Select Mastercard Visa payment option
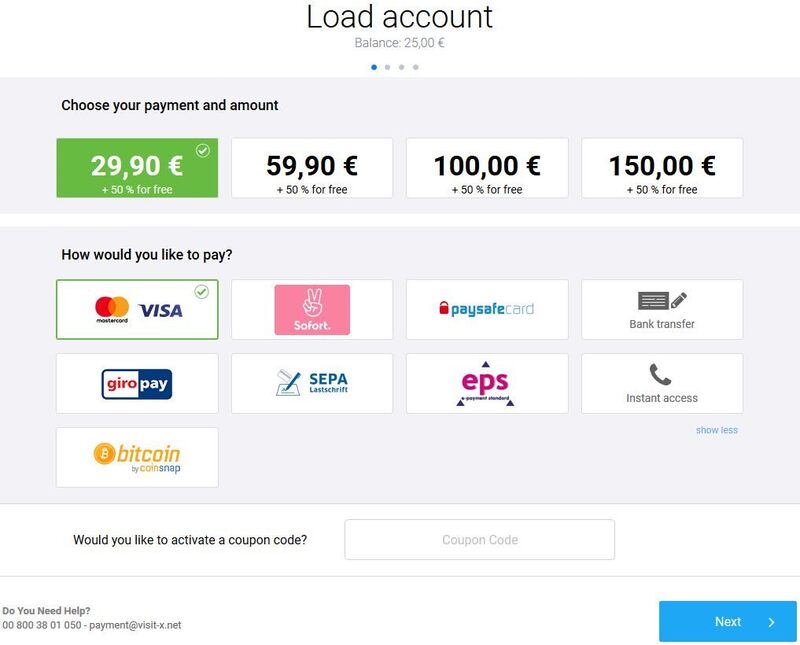 pos(137,309)
